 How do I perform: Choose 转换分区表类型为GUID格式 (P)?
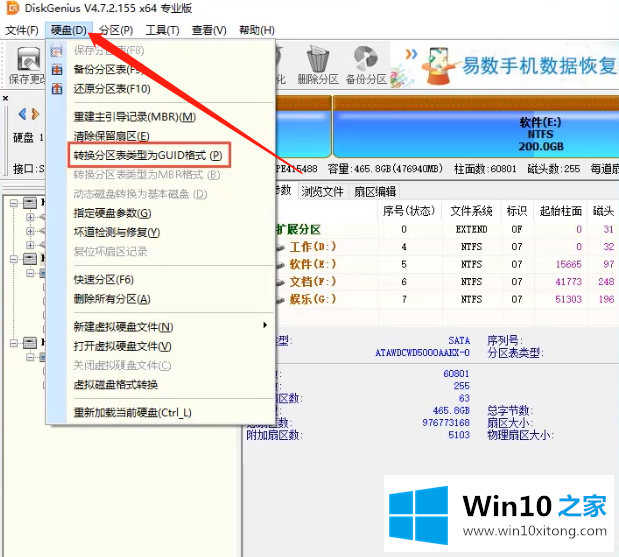click(149, 156)
